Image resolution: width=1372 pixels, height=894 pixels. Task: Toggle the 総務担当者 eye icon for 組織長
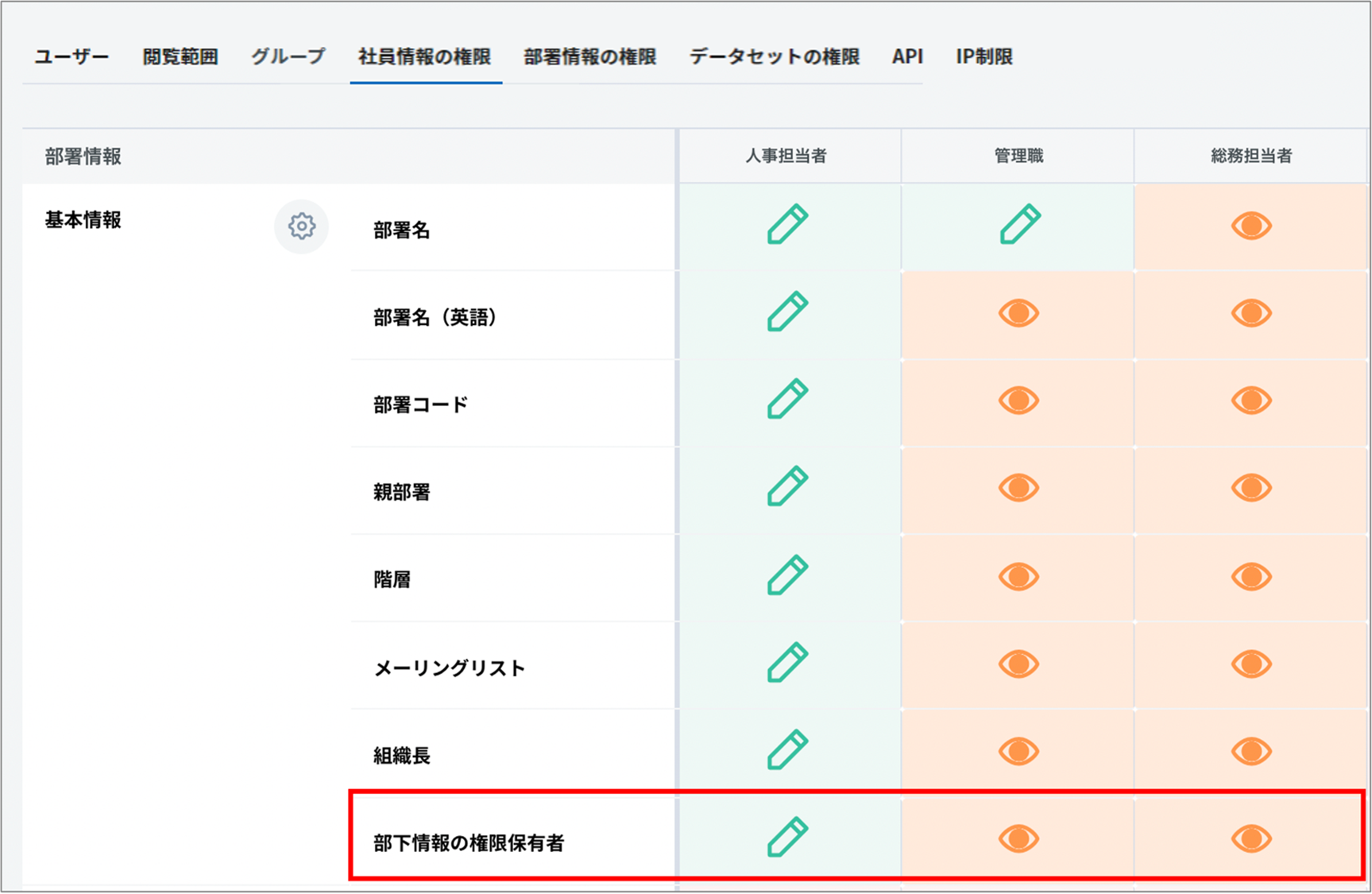(1251, 751)
